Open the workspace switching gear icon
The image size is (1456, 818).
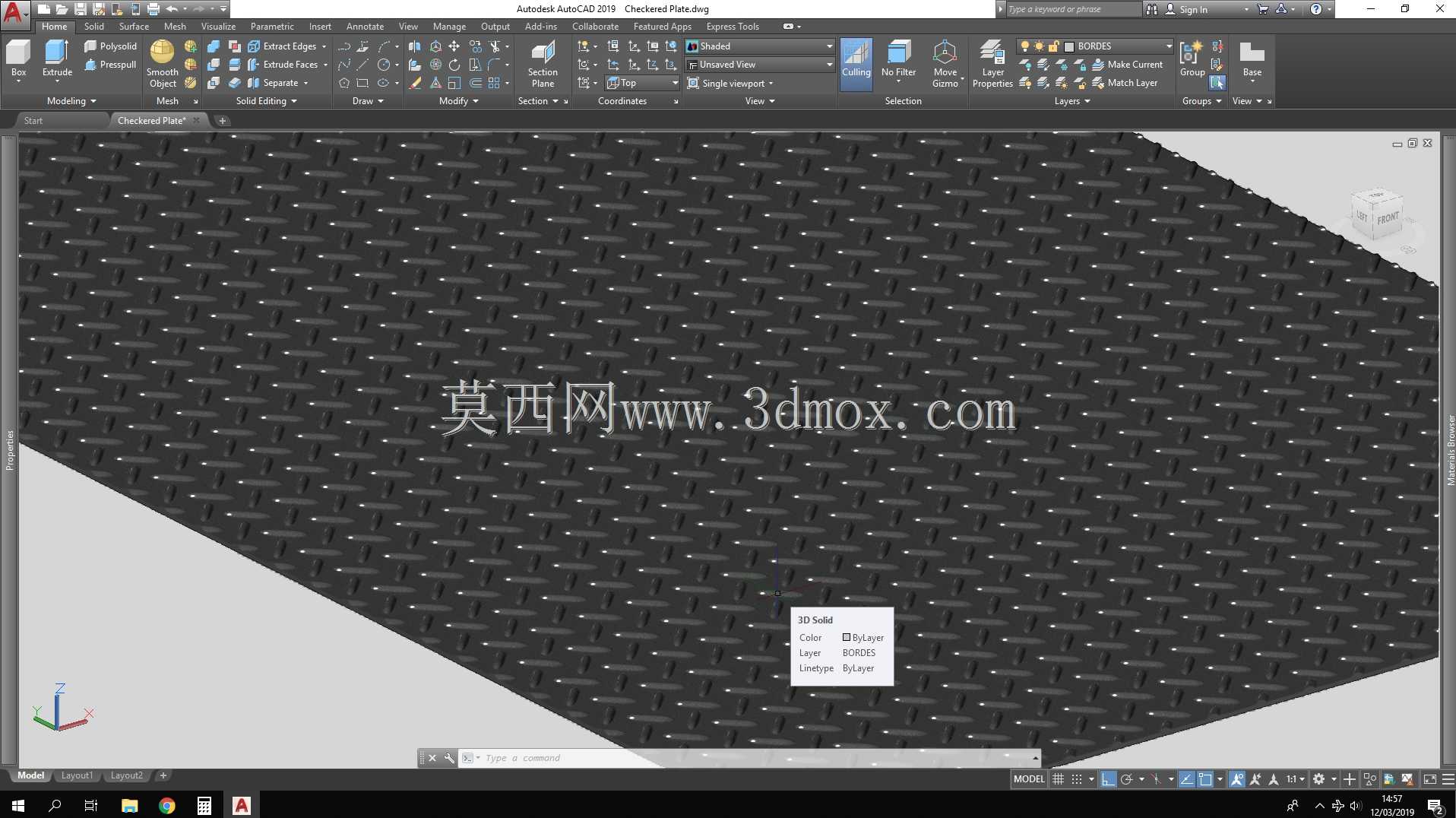[1319, 779]
